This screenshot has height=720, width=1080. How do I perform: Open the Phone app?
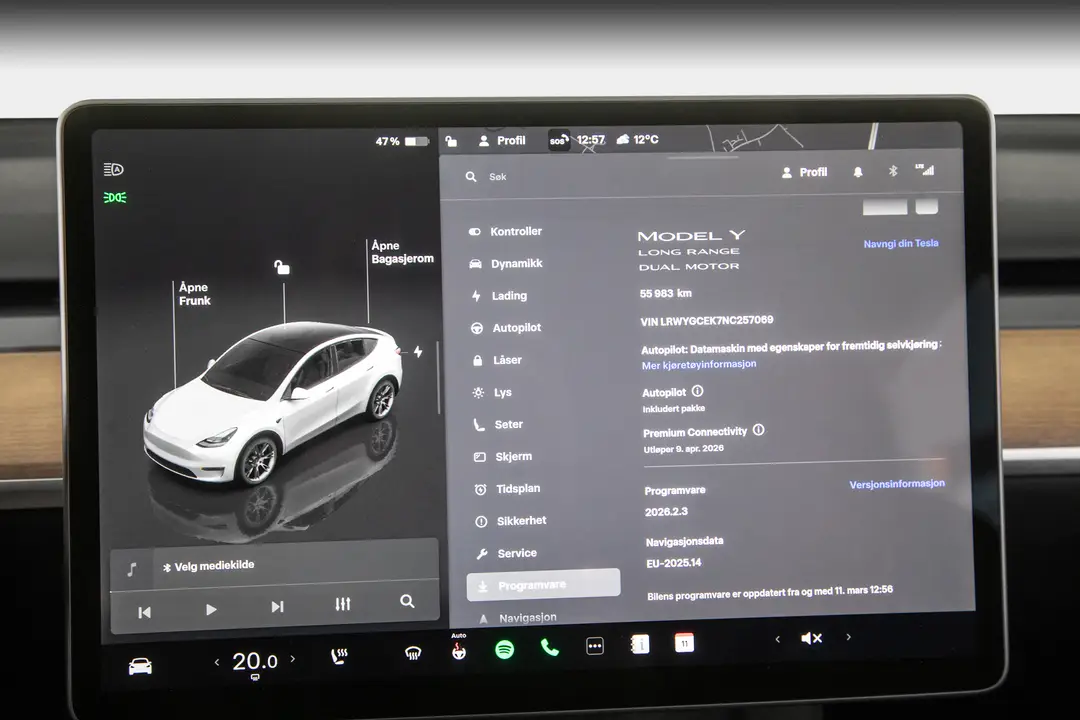click(x=550, y=648)
